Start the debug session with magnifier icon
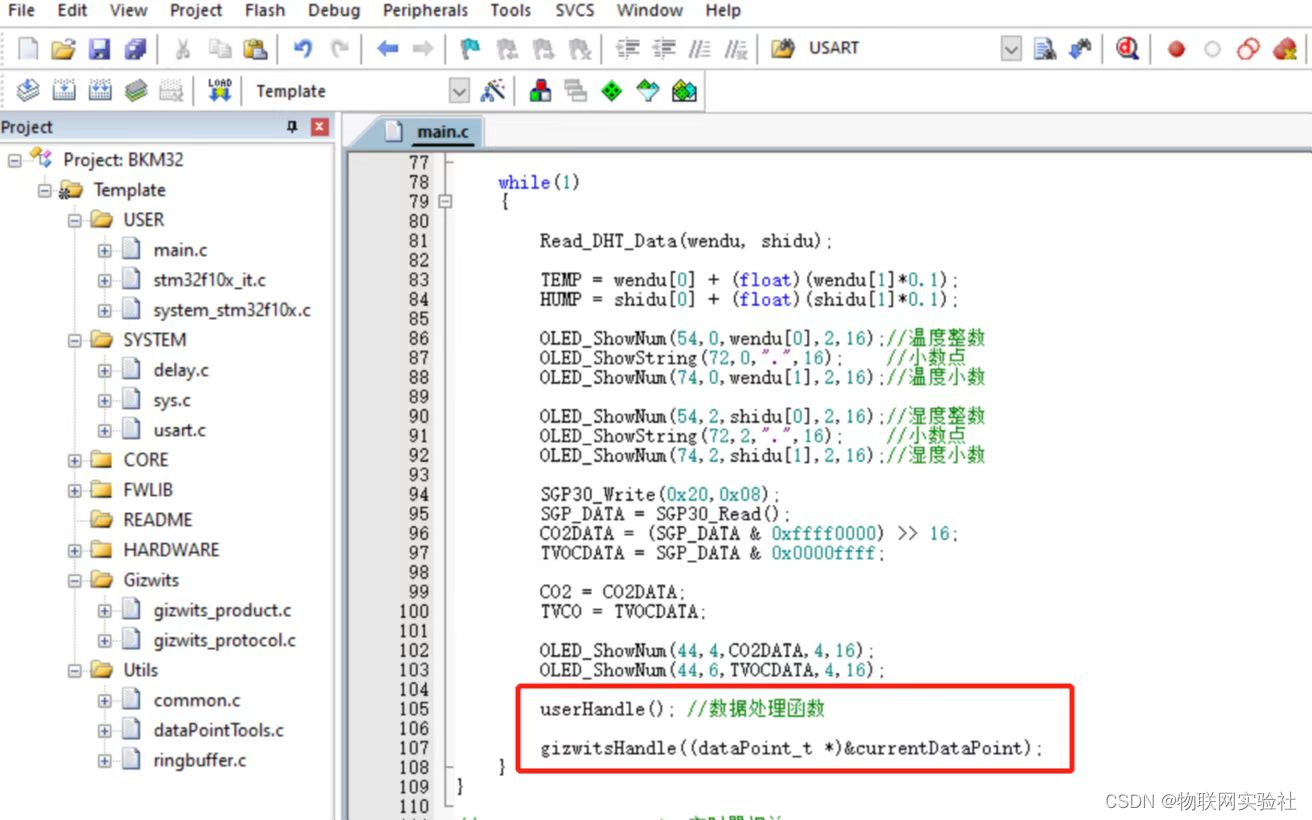Image resolution: width=1312 pixels, height=820 pixels. pyautogui.click(x=1127, y=48)
